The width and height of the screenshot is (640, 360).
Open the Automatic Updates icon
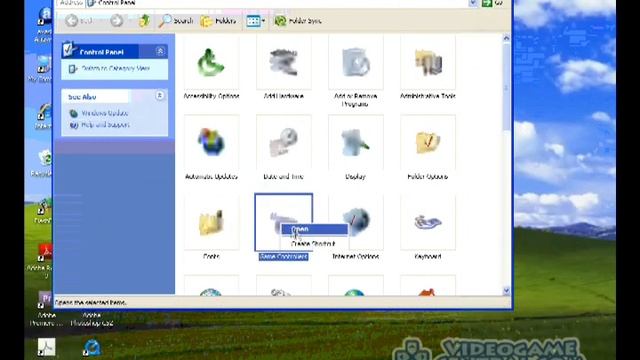(x=211, y=142)
